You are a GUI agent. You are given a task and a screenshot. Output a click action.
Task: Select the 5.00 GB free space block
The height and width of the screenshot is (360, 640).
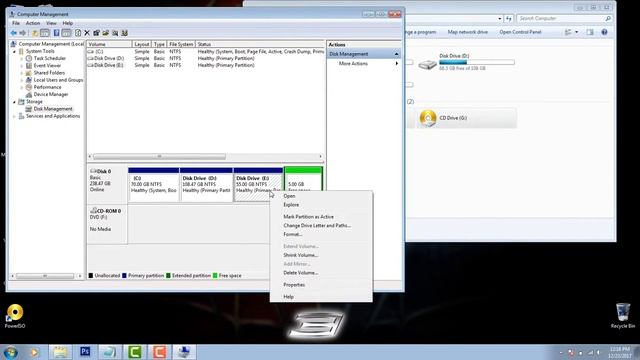303,180
